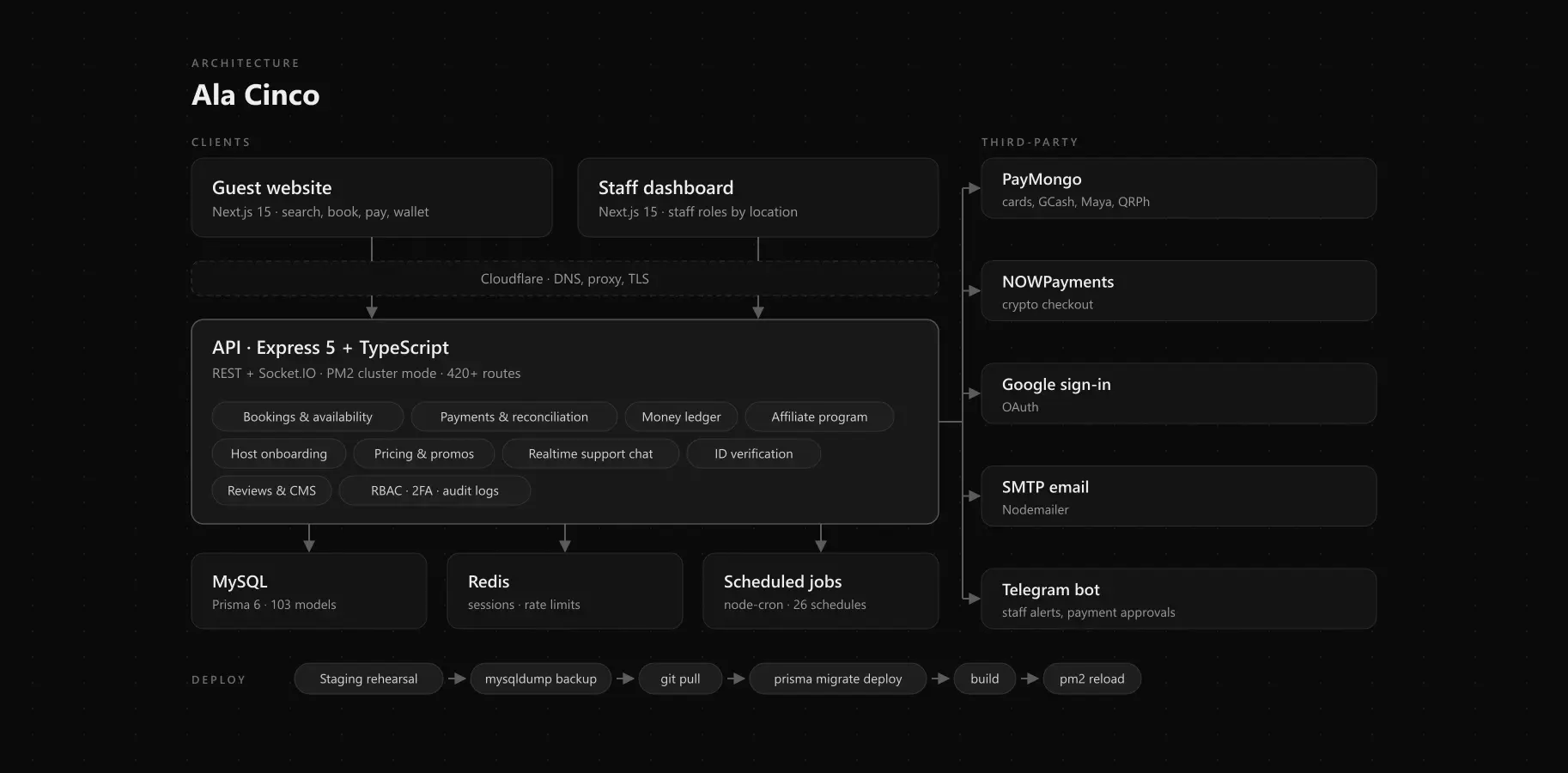
Task: Click the Affiliate program pill
Action: pos(819,417)
